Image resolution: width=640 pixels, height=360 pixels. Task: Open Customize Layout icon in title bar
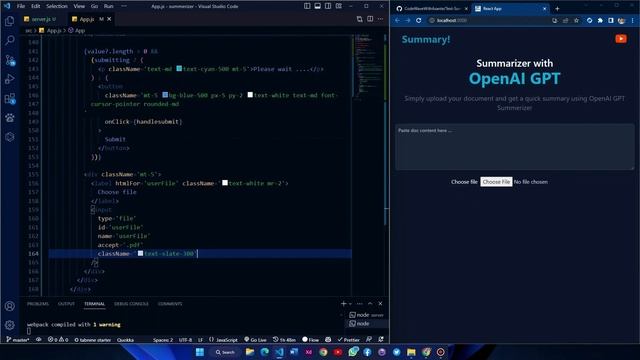(x=339, y=6)
